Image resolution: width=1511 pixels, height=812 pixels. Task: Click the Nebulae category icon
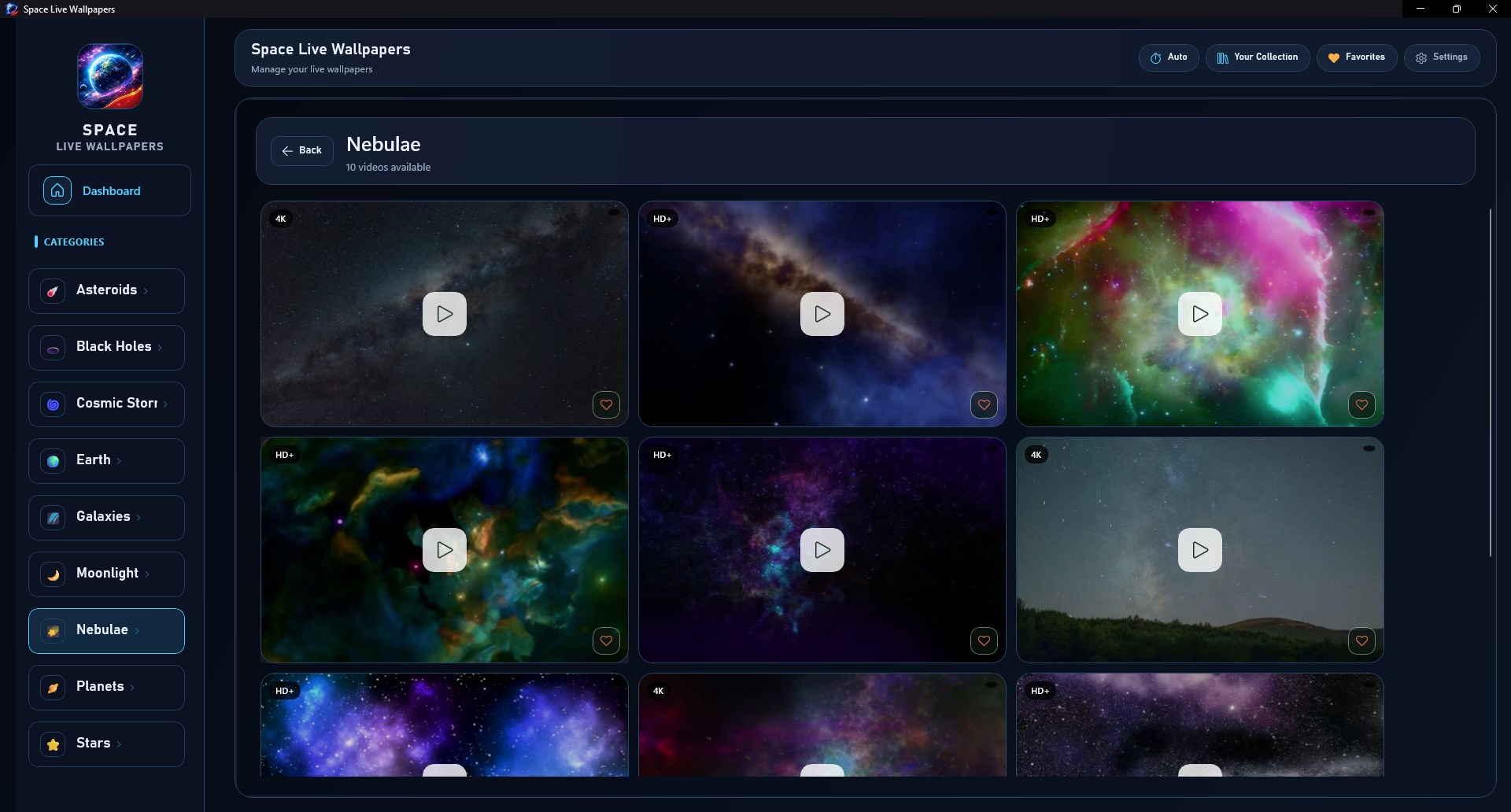click(53, 631)
